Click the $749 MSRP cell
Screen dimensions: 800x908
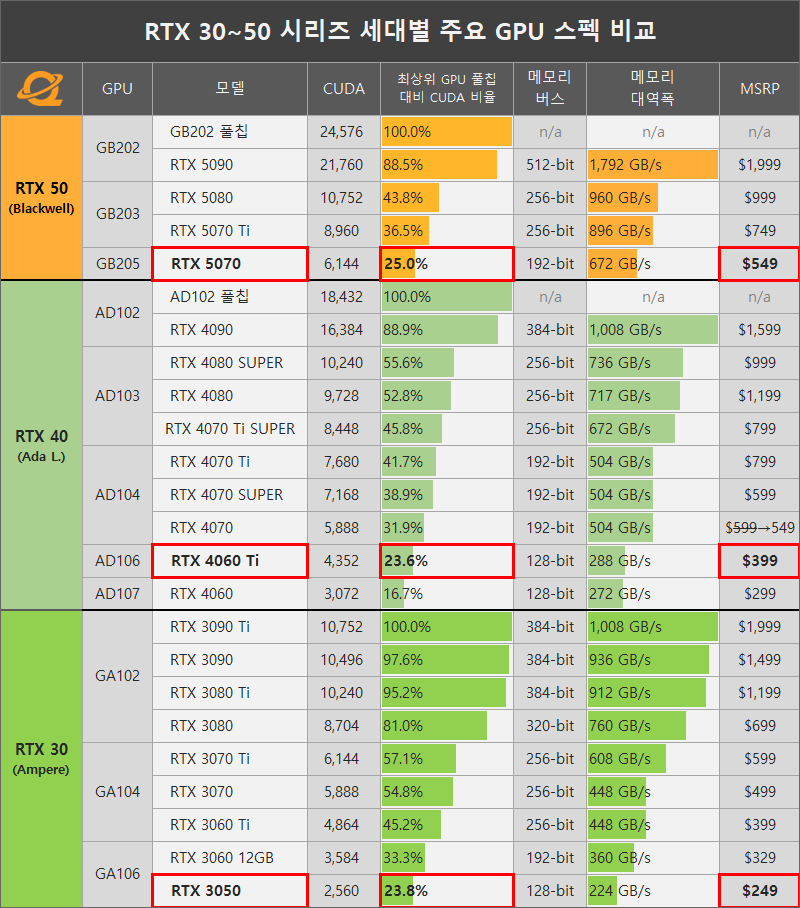coord(759,231)
